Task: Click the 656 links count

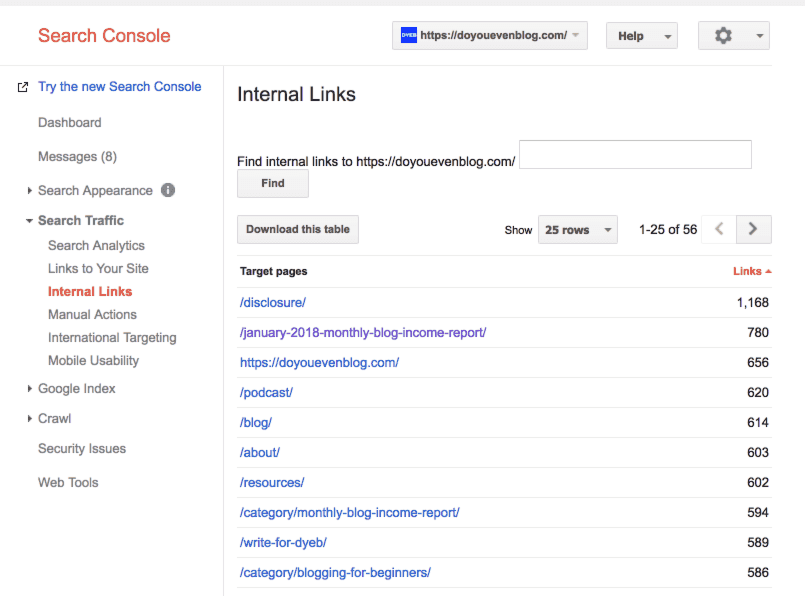Action: 758,362
